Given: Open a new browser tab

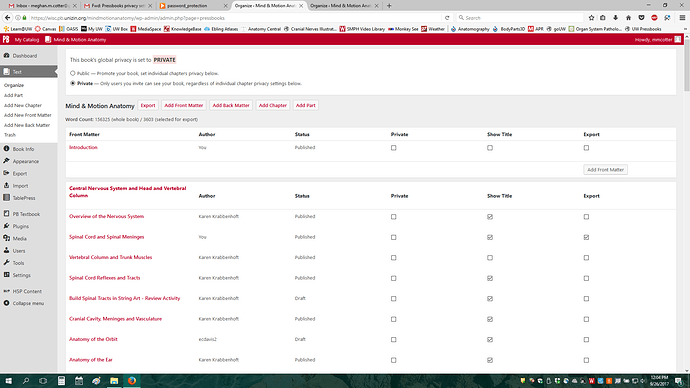Looking at the screenshot, I should pyautogui.click(x=389, y=6).
